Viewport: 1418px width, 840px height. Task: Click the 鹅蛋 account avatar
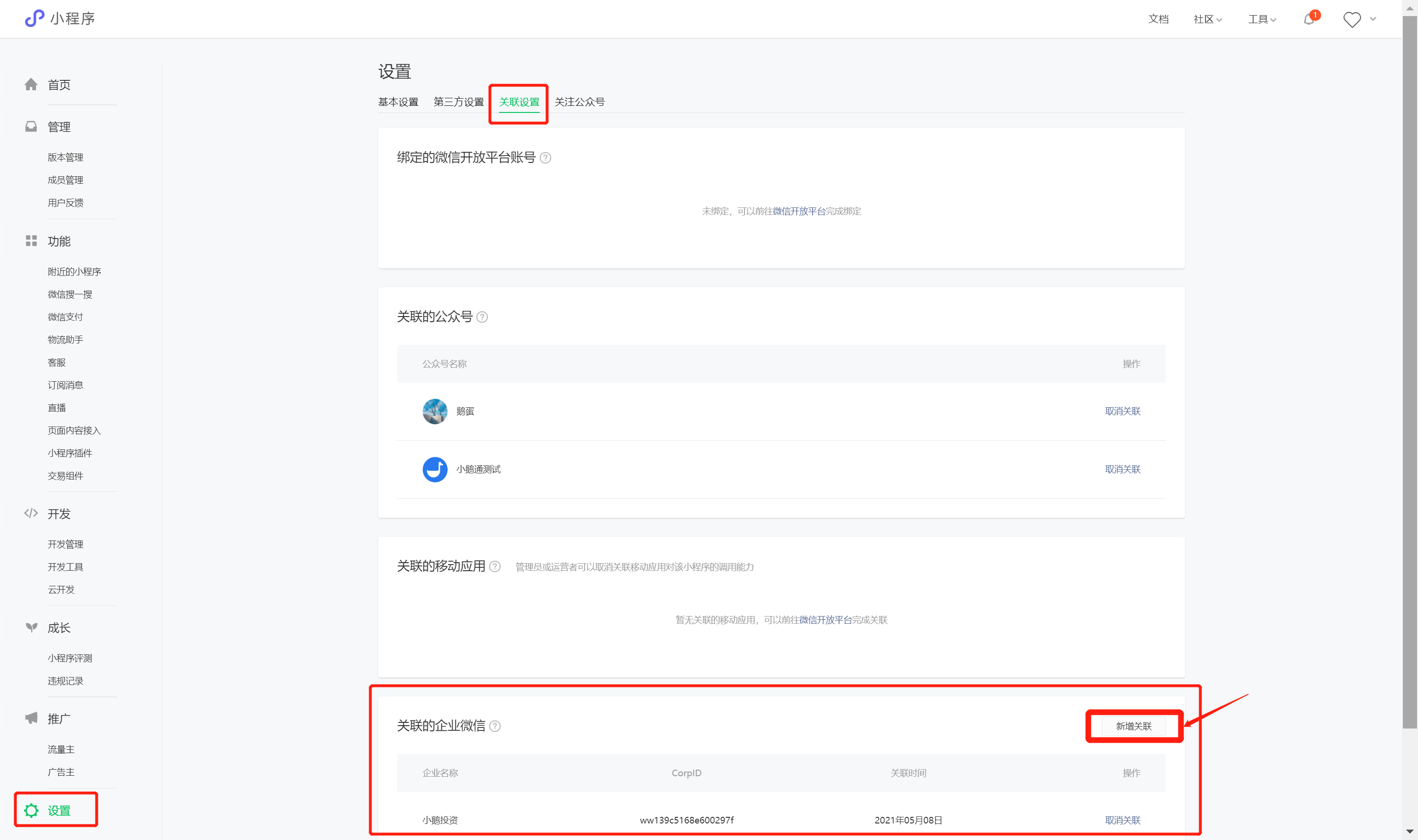point(435,411)
